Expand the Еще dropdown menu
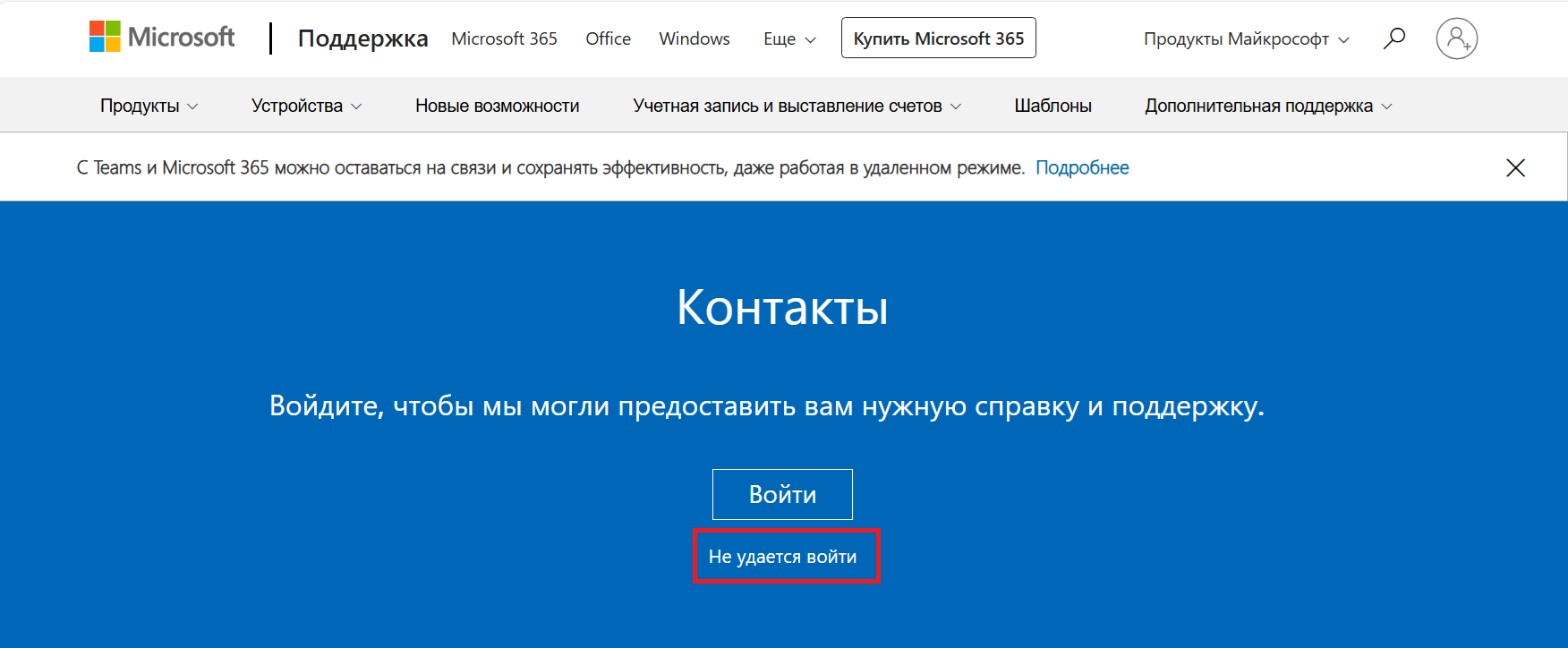The width and height of the screenshot is (1568, 648). point(789,38)
